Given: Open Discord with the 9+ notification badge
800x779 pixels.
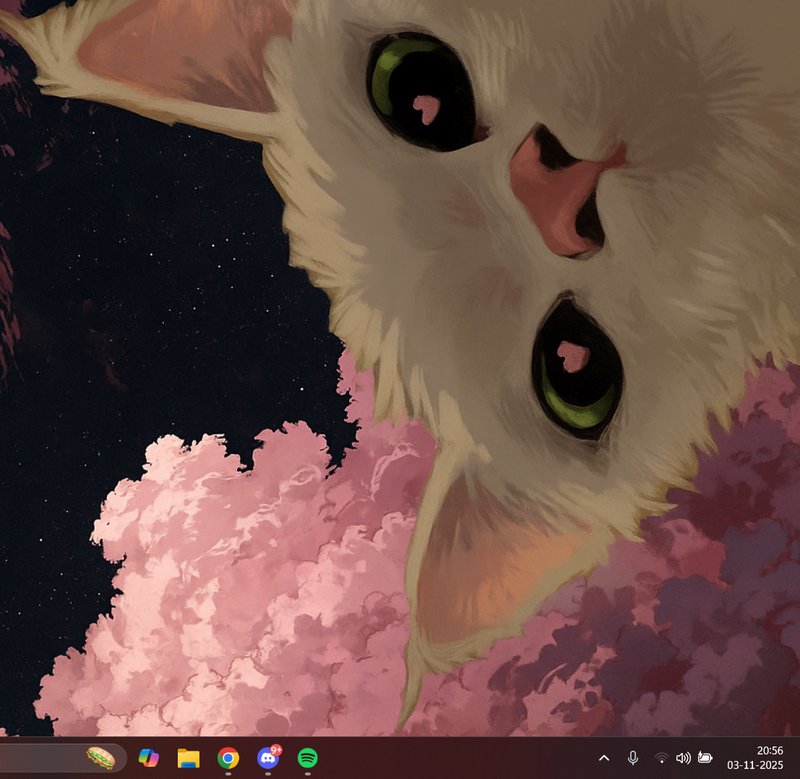Looking at the screenshot, I should coord(269,757).
